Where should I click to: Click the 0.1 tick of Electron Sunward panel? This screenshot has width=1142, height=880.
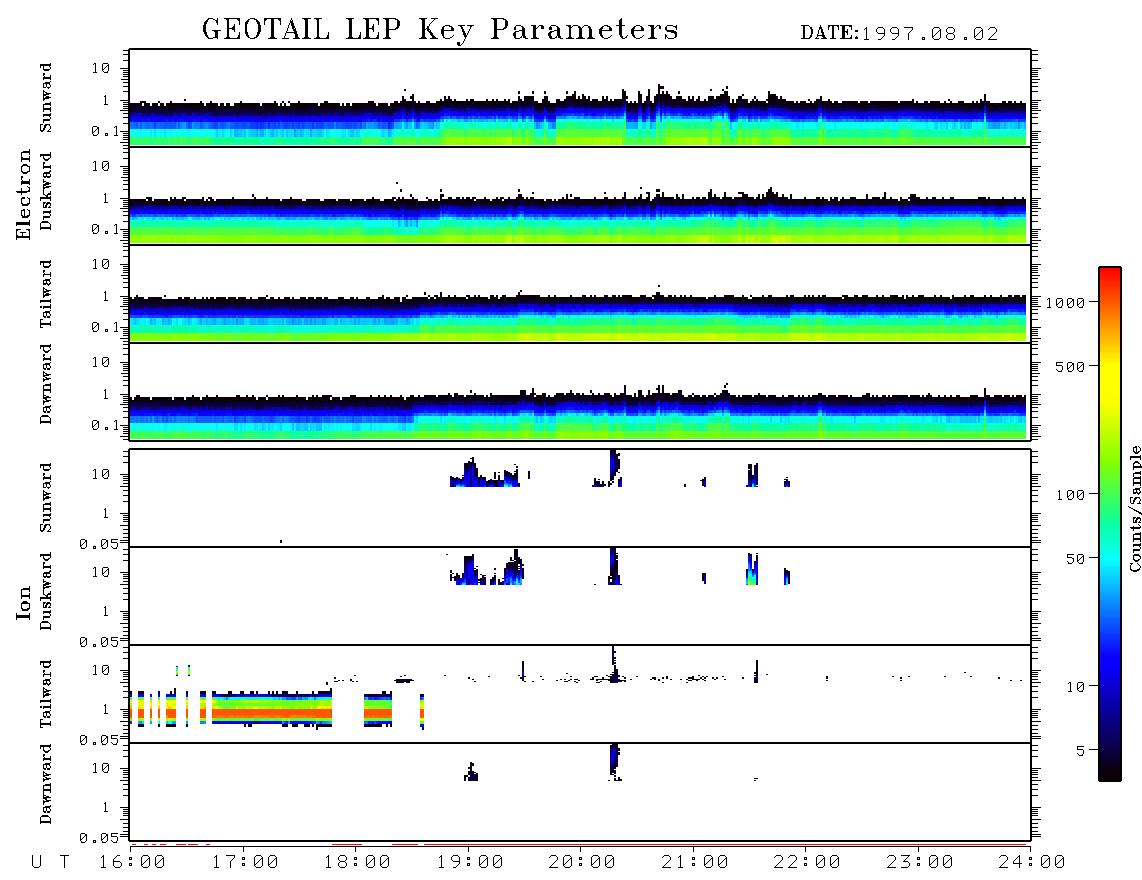(104, 132)
